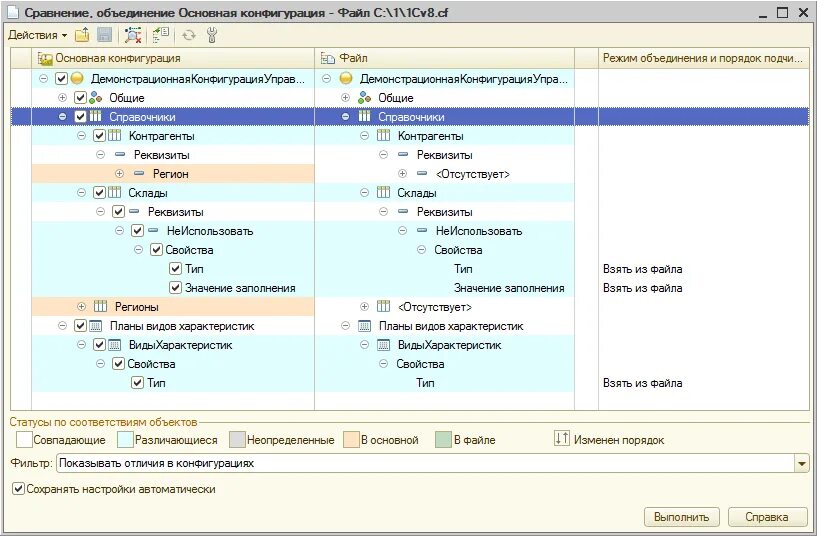Click the Общие icon in Файл column
The width and height of the screenshot is (817, 536).
pyautogui.click(x=364, y=97)
